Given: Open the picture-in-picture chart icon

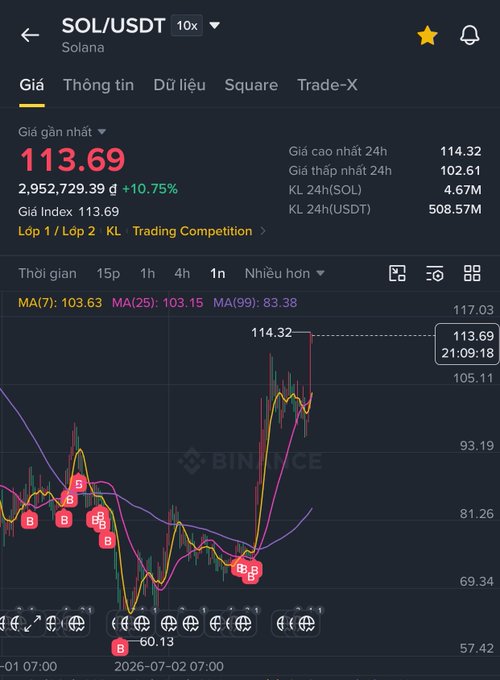Looking at the screenshot, I should click(397, 274).
